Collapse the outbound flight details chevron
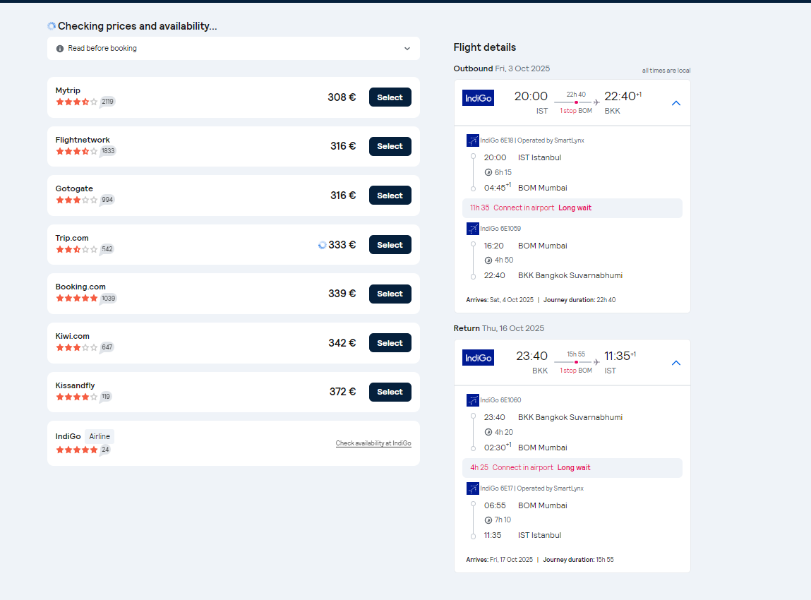The image size is (811, 600). (676, 103)
